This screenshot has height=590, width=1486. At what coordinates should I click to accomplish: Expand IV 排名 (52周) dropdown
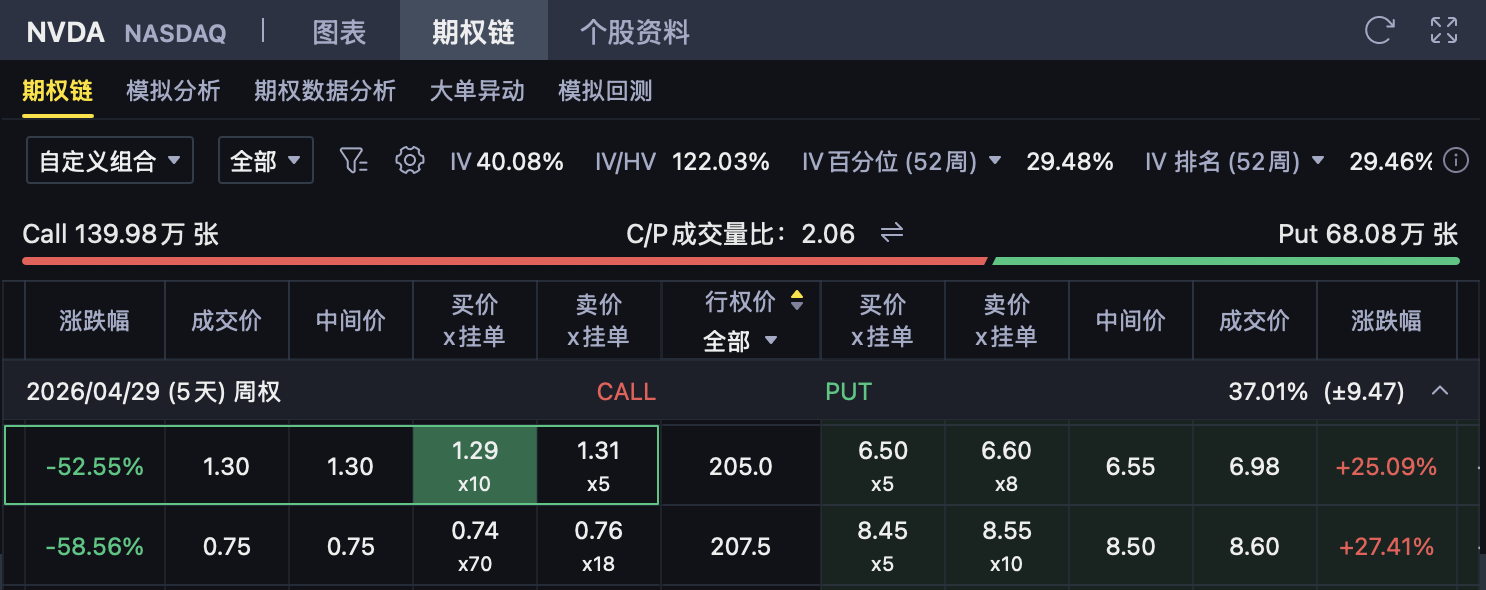click(1318, 160)
